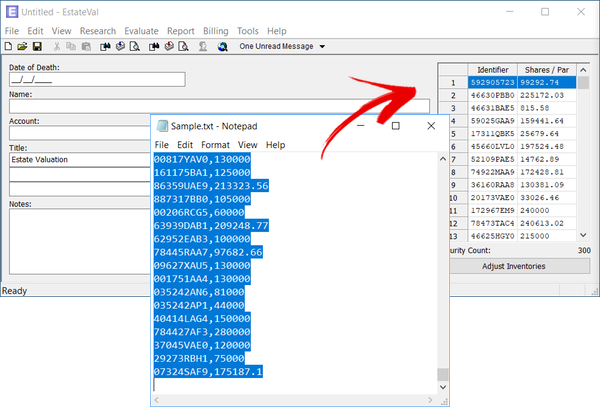Click the Adjust Inventories button
The image size is (600, 407).
pyautogui.click(x=519, y=266)
